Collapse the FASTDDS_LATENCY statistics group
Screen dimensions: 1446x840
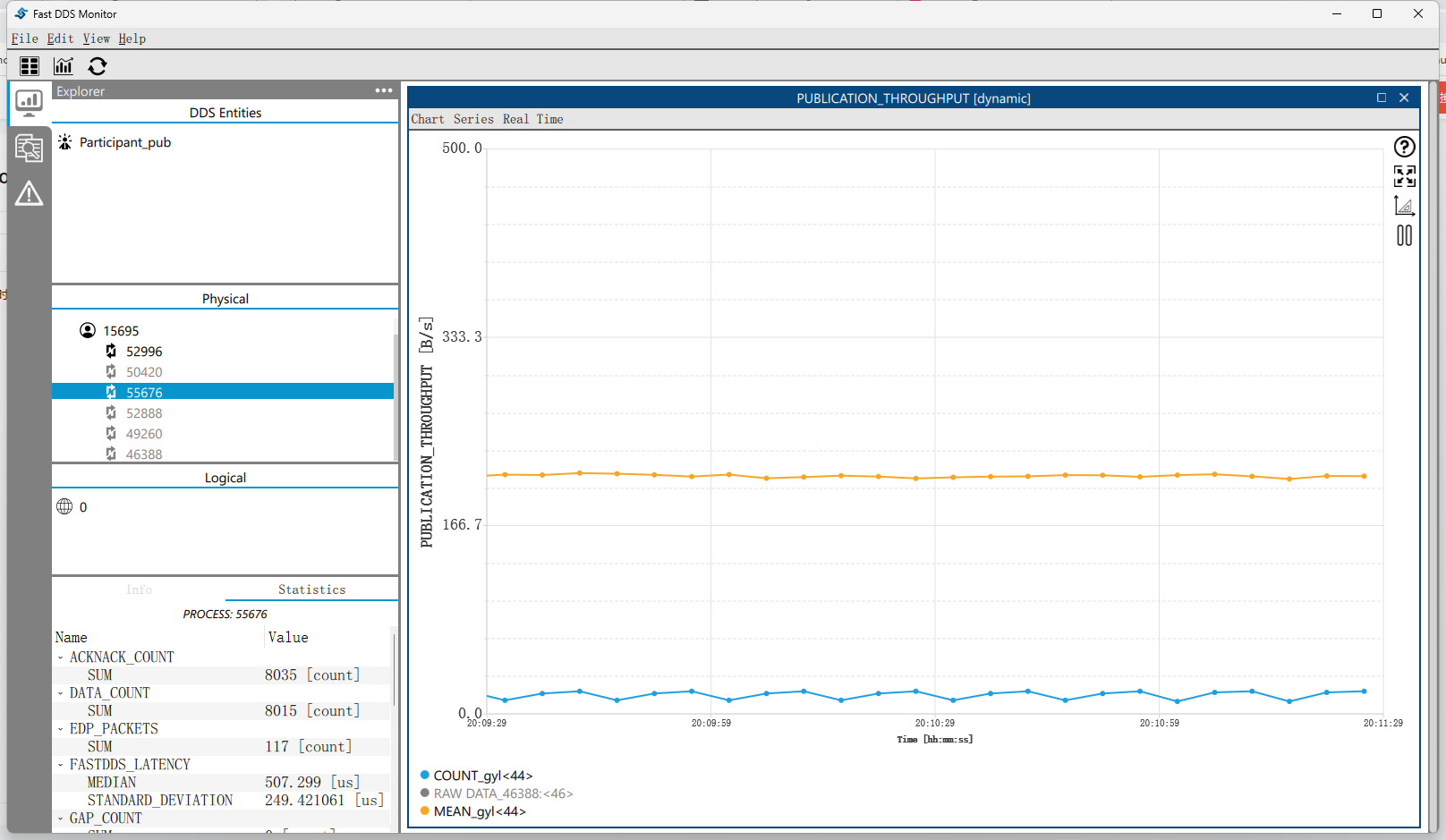click(61, 765)
